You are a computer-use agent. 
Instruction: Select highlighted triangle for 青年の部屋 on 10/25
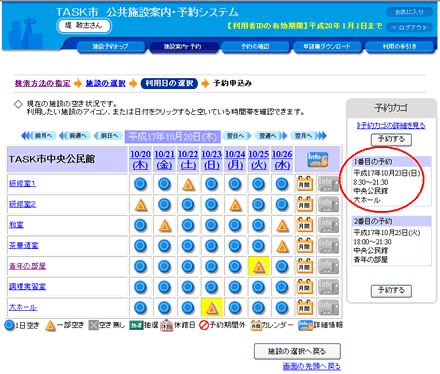point(259,267)
